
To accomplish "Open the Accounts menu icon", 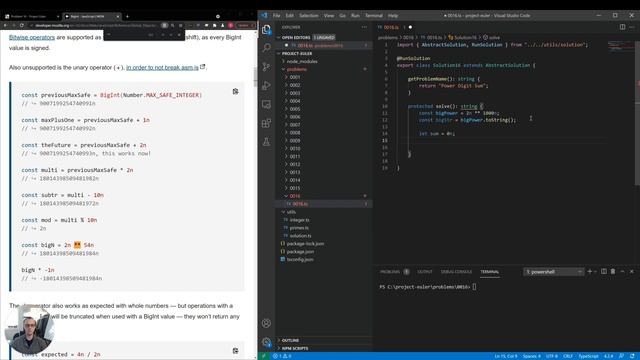I will point(267,323).
